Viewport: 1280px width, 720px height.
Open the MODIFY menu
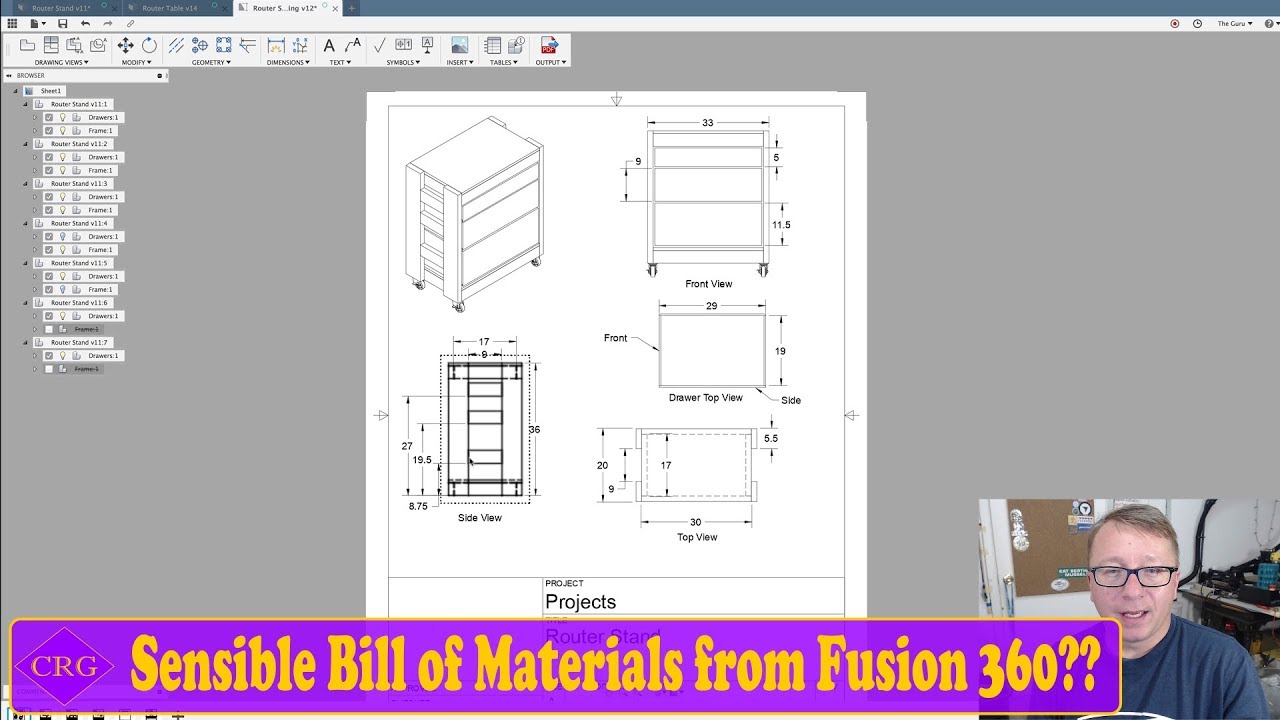(x=134, y=62)
